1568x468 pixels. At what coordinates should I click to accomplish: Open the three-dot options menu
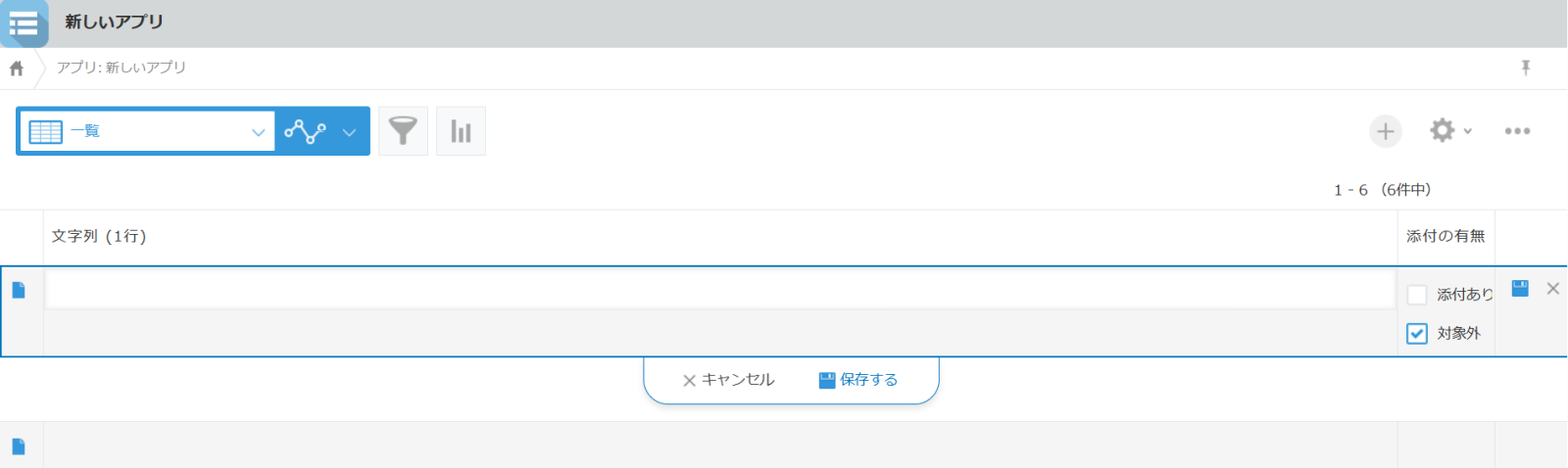[x=1517, y=131]
